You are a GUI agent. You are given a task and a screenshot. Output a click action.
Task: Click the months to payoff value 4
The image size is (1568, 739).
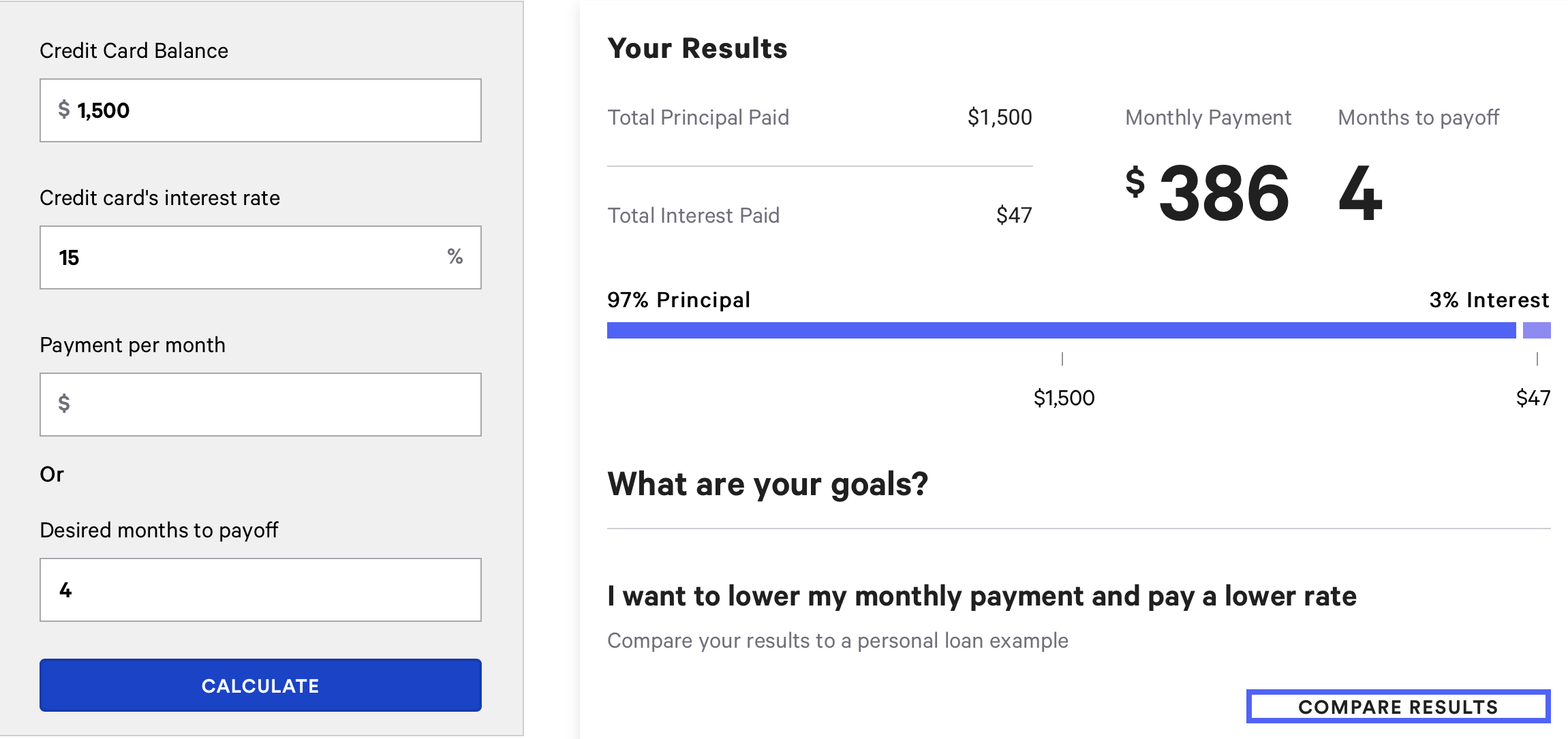point(1360,193)
